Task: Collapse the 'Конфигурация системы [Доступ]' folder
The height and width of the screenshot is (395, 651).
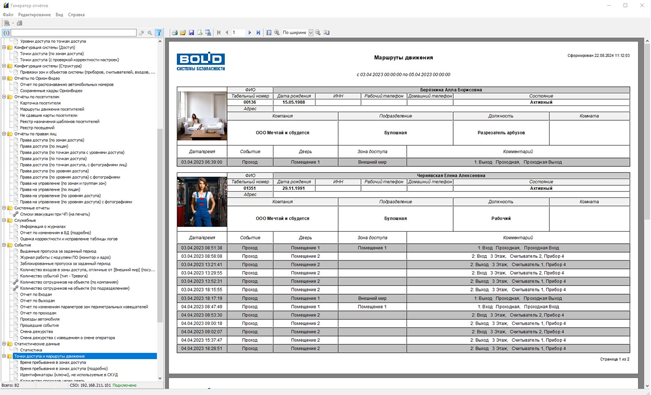Action: coord(4,47)
